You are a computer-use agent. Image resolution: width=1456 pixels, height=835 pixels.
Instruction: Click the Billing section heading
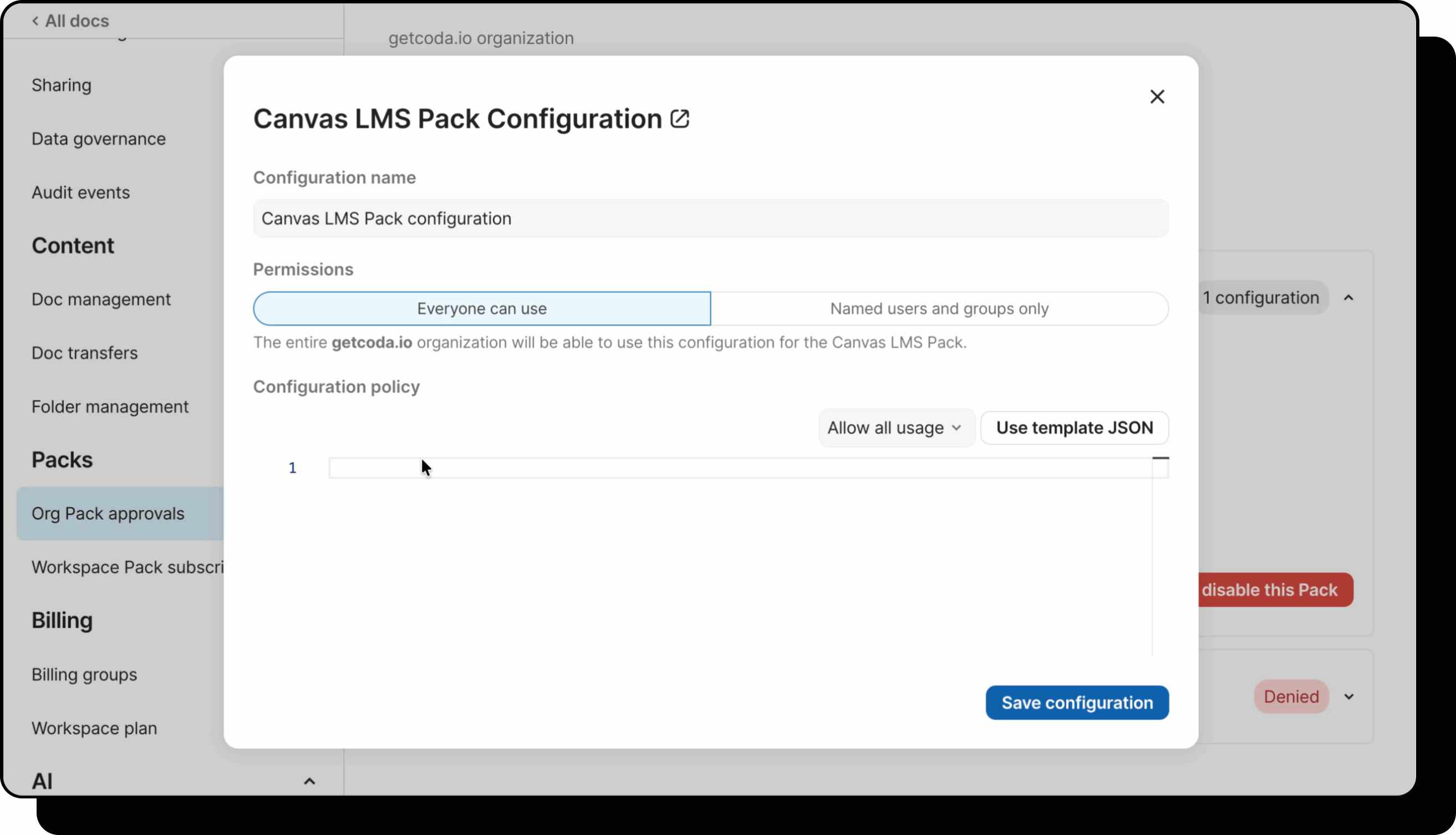[62, 620]
